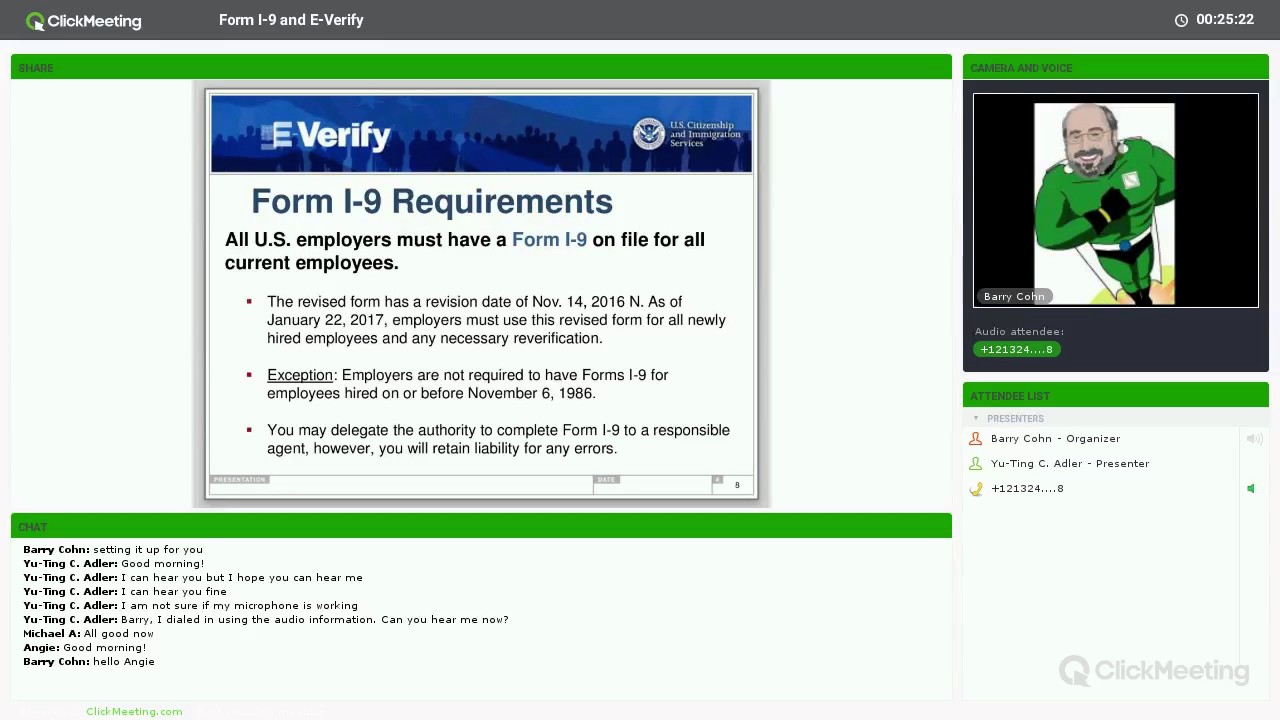This screenshot has height=720, width=1280.
Task: Select Yu-Ting C. Adler - Presenter in the attendee list
Action: tap(1070, 463)
